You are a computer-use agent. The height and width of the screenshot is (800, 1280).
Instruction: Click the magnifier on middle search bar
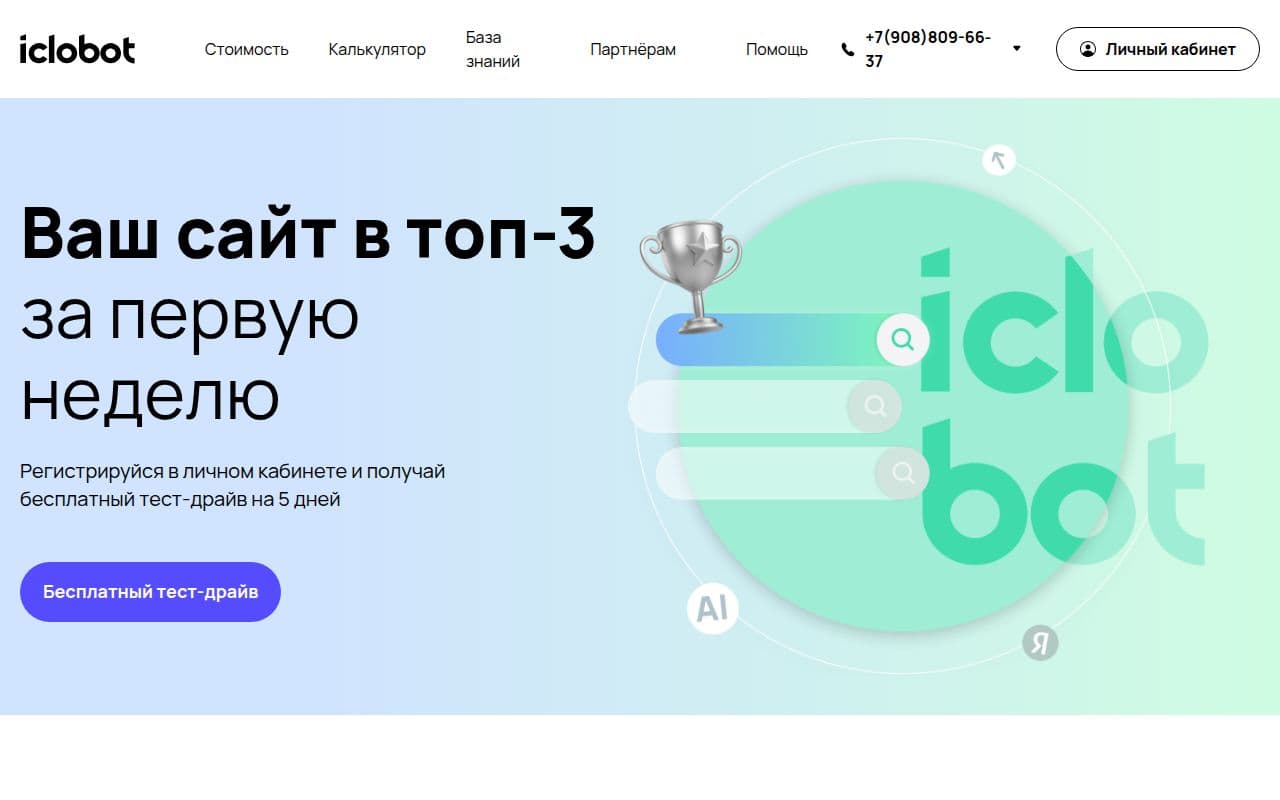[x=875, y=406]
